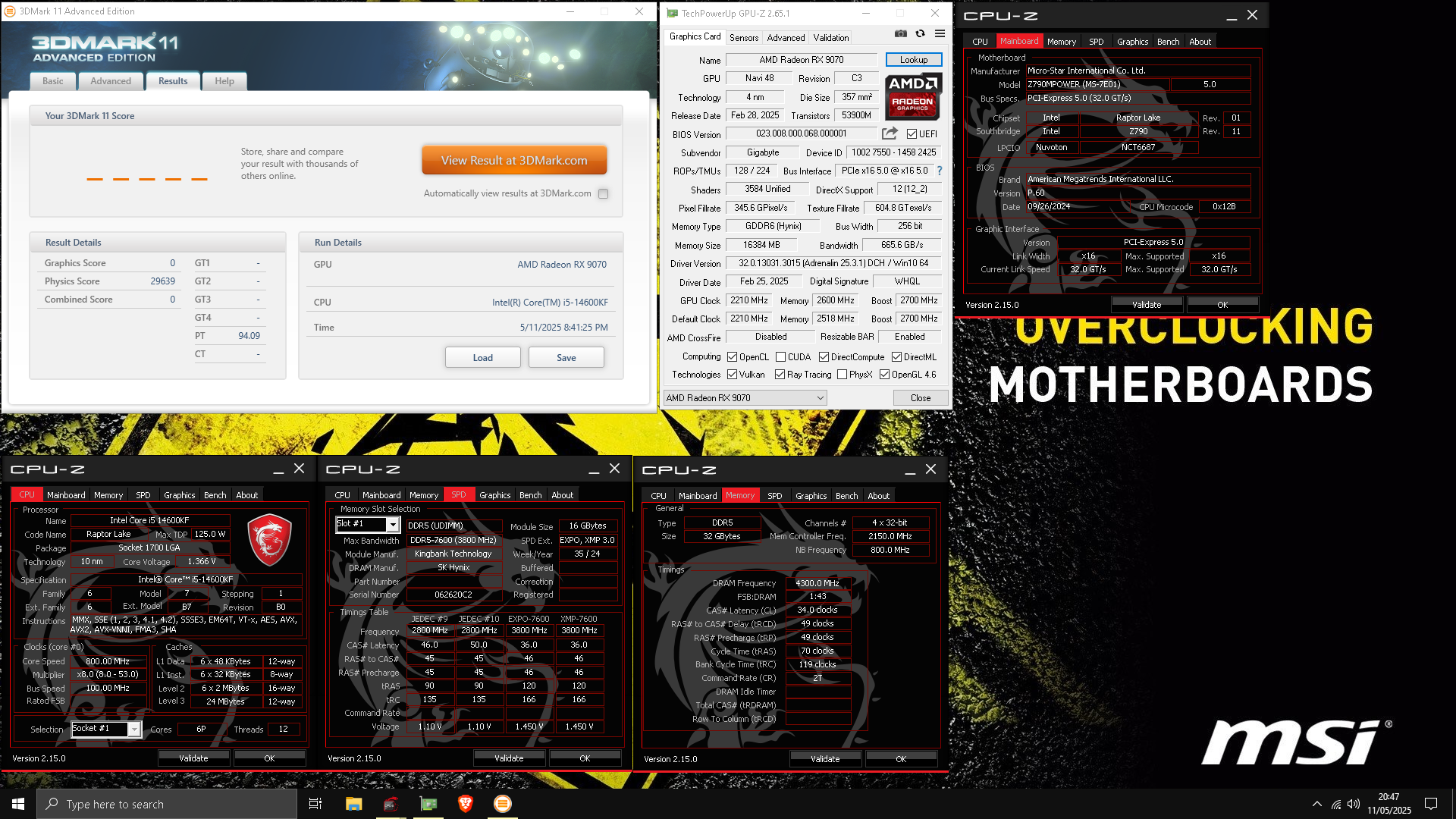Open the GPU selection dropdown in GPU-Z

[x=745, y=397]
